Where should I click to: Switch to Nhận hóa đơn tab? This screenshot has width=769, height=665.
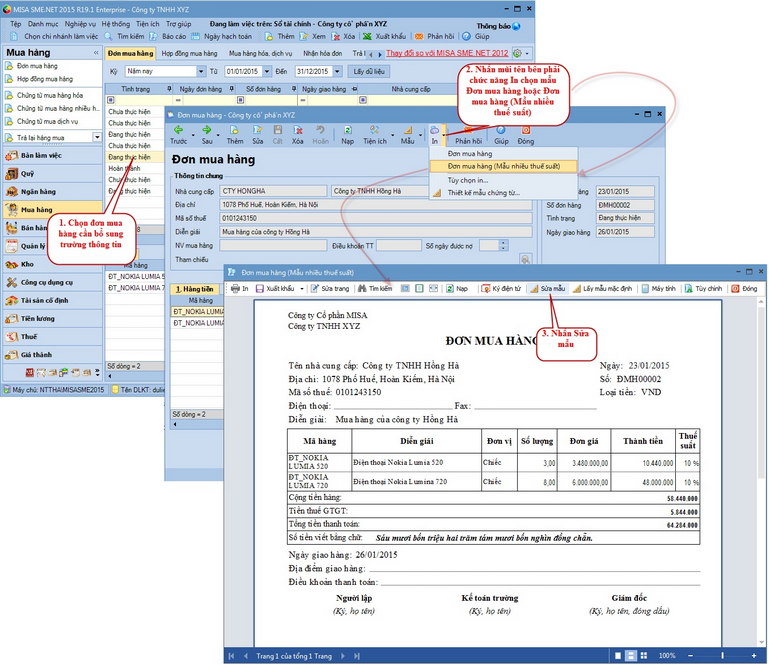click(x=322, y=53)
